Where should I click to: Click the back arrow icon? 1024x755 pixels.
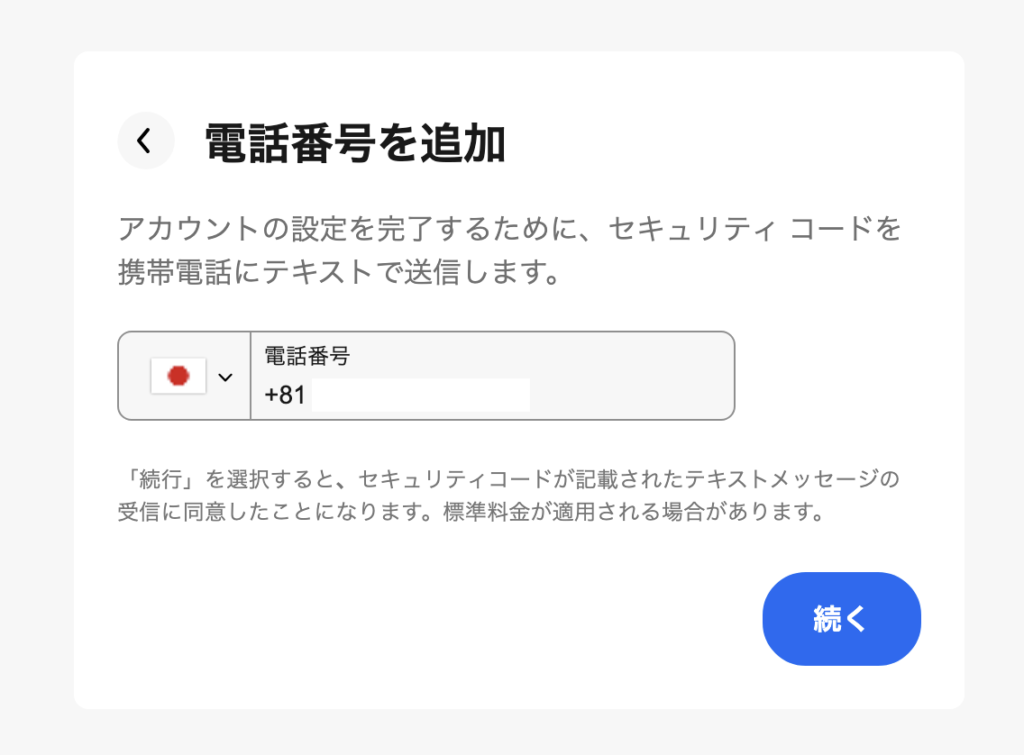[145, 142]
